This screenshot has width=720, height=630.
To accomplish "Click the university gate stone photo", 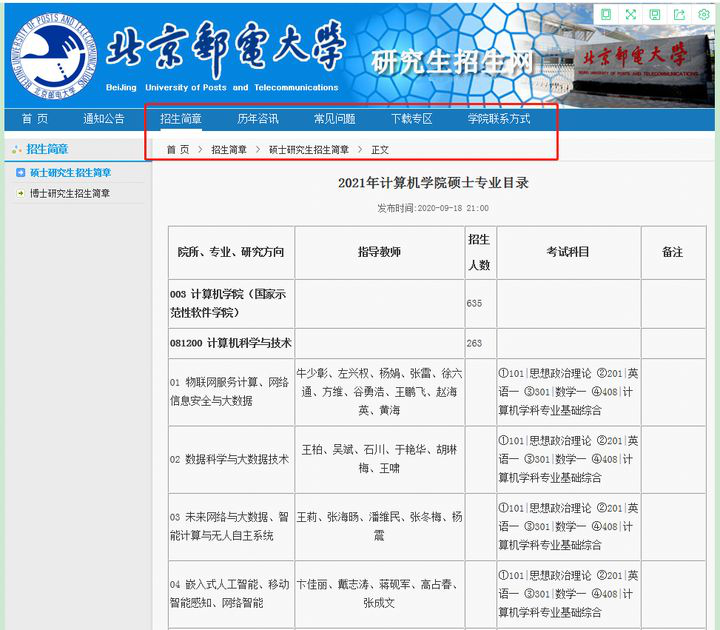I will click(642, 62).
